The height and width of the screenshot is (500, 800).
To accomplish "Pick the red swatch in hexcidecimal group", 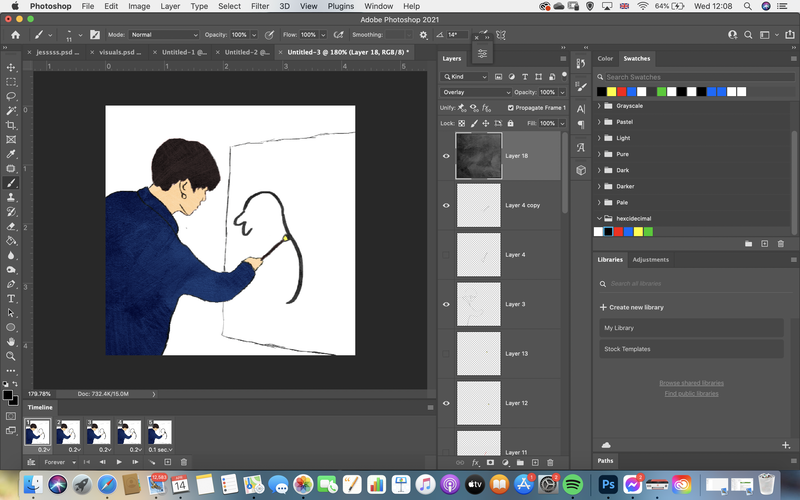I will (x=618, y=232).
